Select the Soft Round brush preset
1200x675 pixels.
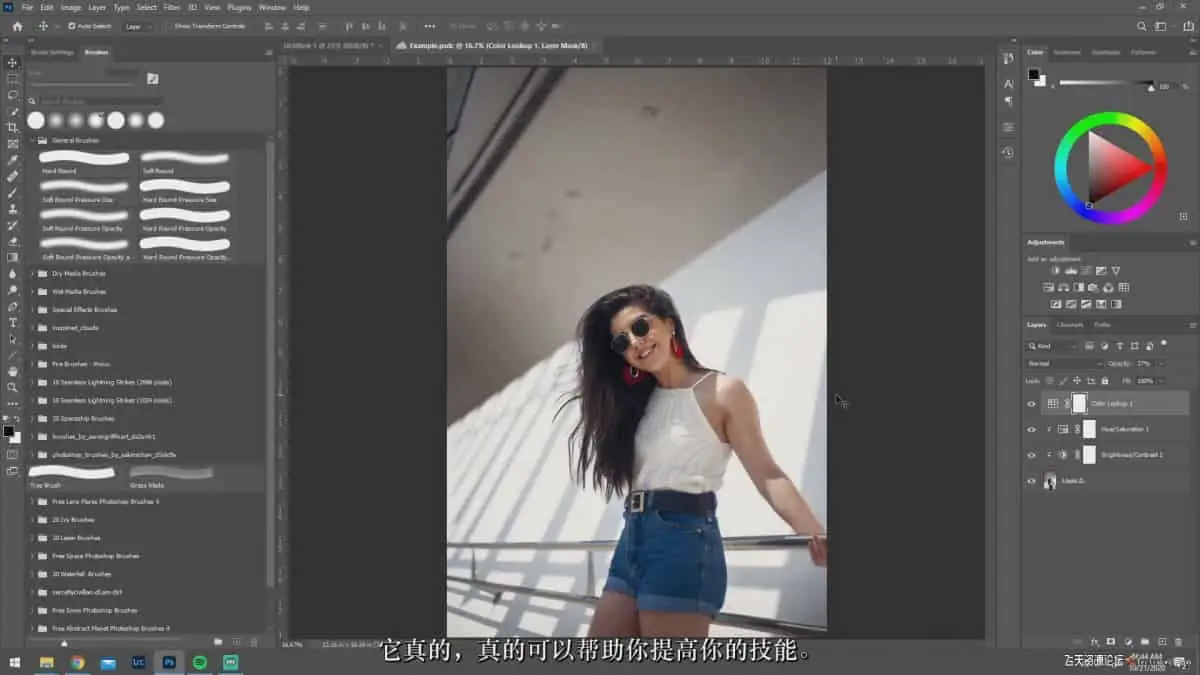185,162
